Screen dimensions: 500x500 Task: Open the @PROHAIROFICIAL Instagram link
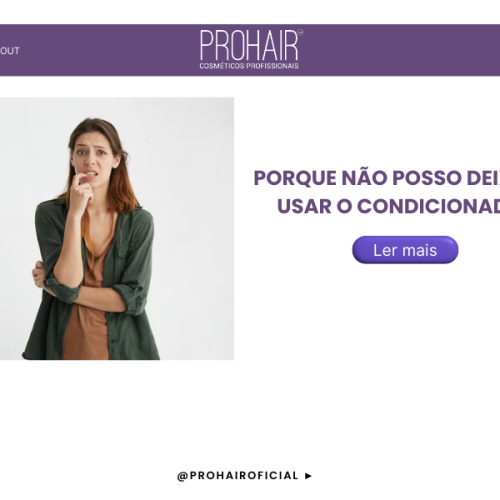coord(237,476)
